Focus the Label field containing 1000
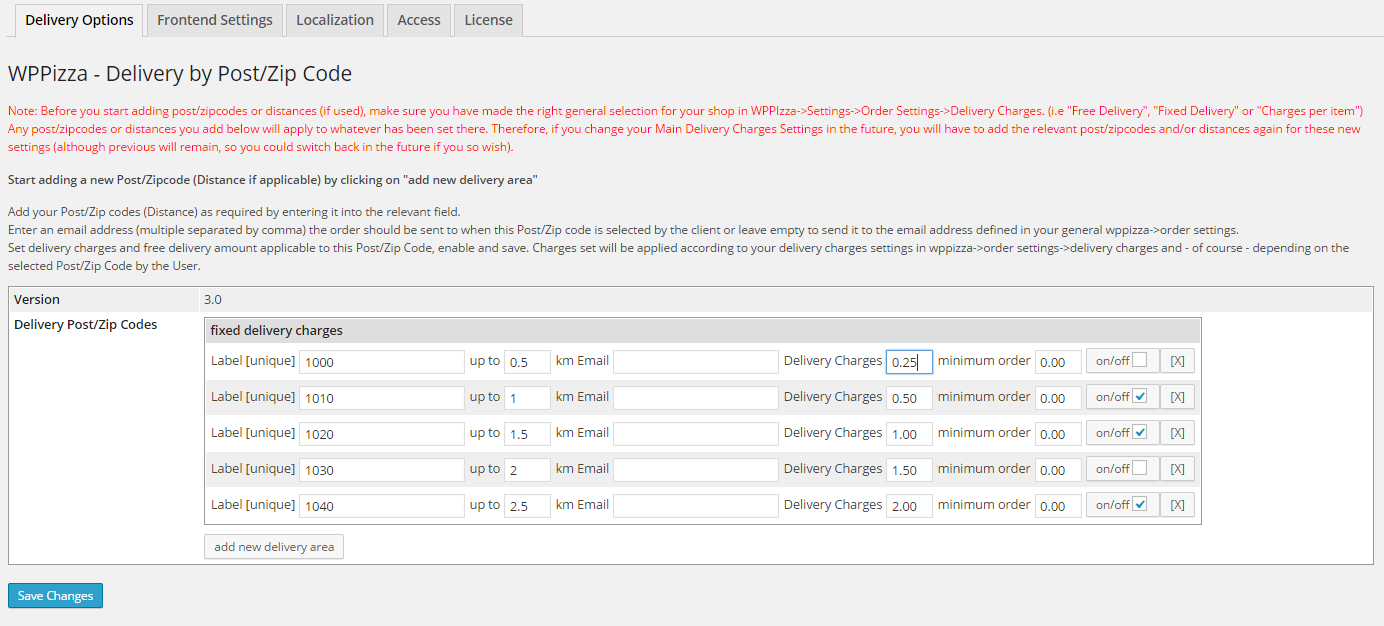Screen dimensions: 1384x626 click(x=382, y=362)
